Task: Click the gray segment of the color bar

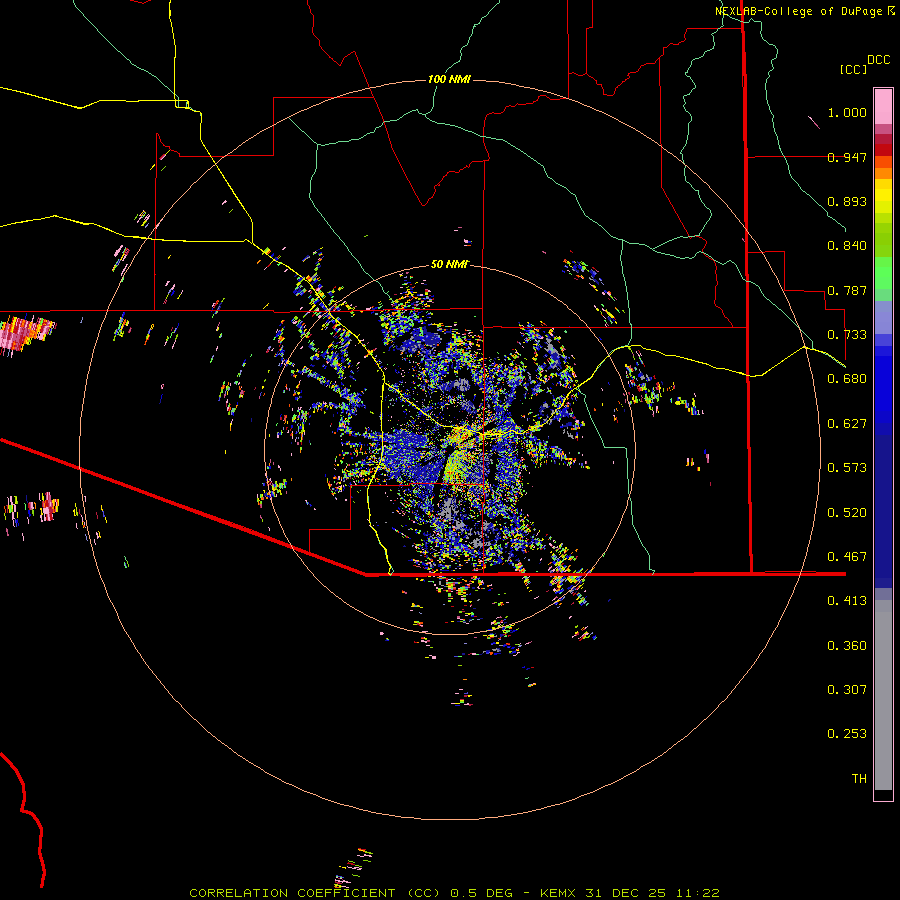Action: point(883,695)
